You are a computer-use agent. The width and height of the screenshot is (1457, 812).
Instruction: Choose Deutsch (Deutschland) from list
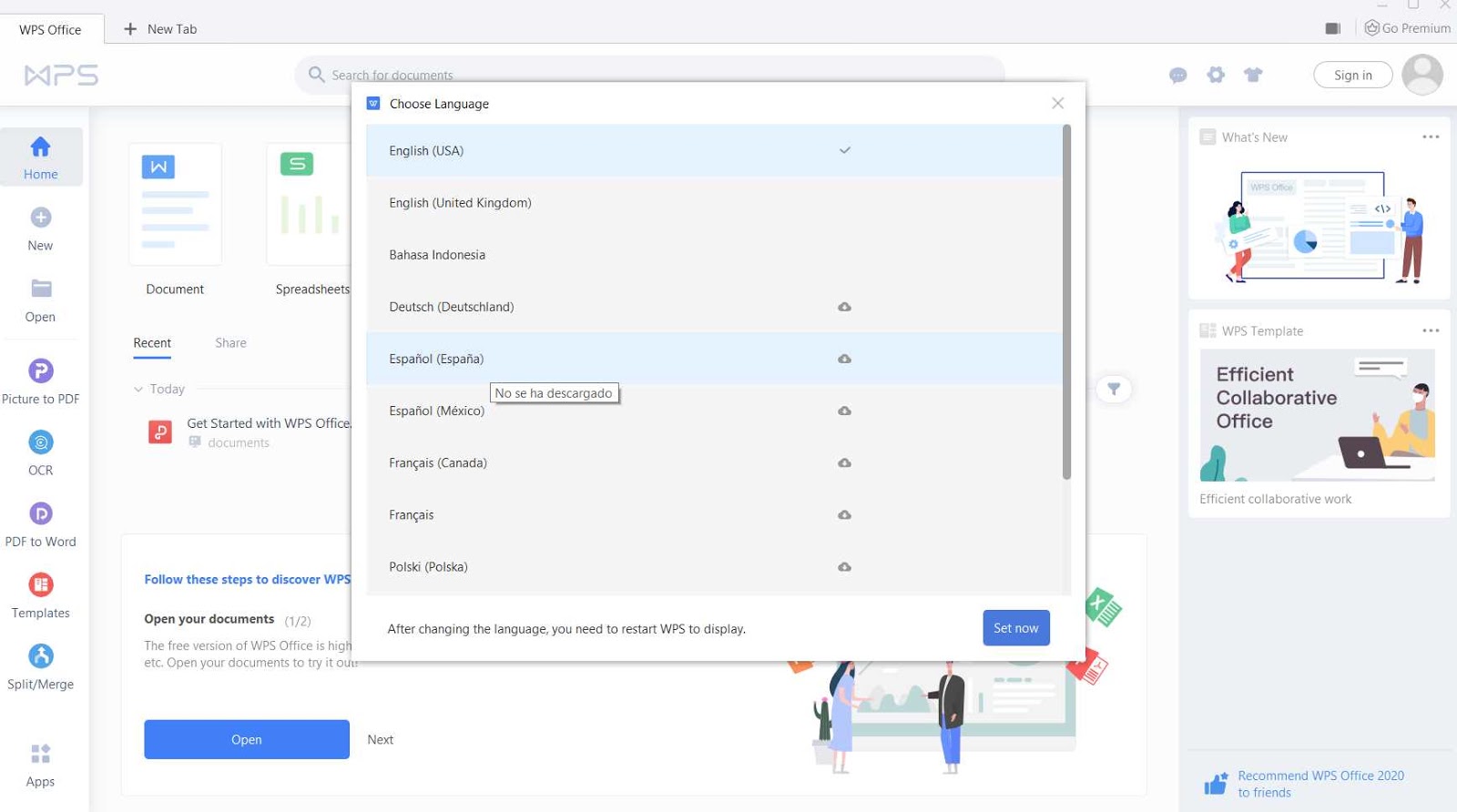click(714, 306)
